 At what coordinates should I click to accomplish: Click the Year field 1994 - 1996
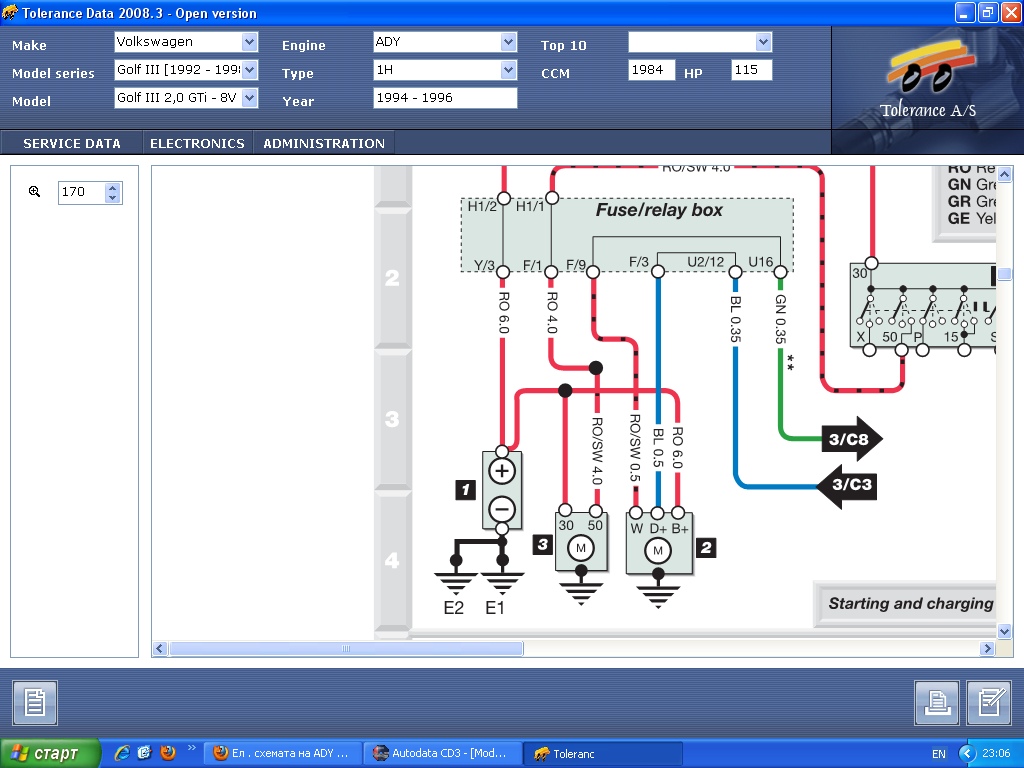(x=445, y=98)
